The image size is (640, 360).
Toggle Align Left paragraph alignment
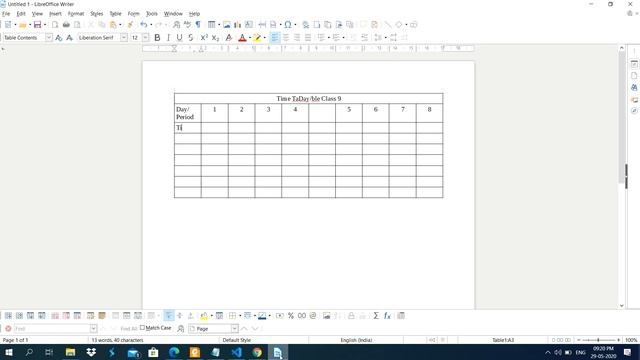(x=275, y=38)
